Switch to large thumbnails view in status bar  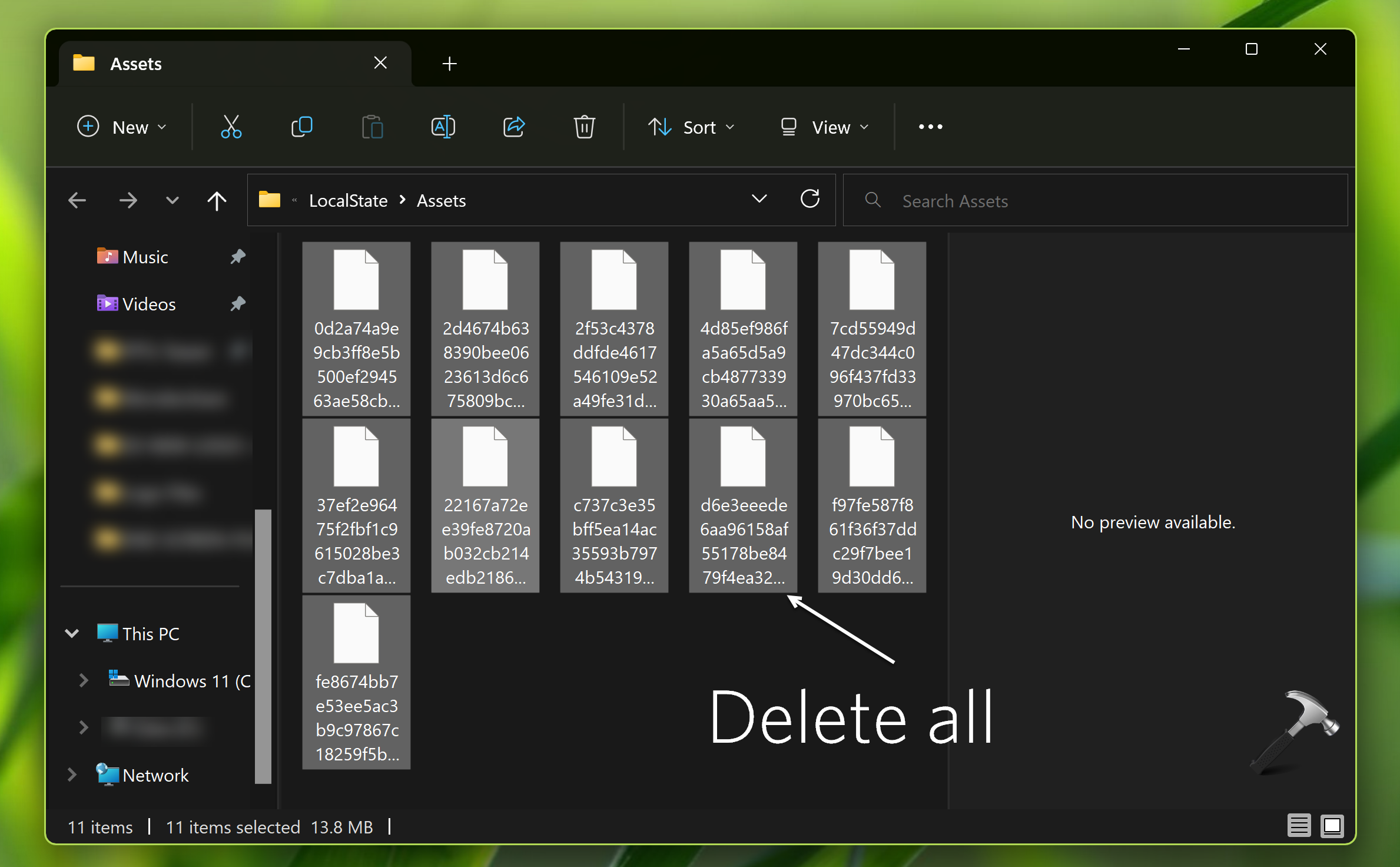1332,825
